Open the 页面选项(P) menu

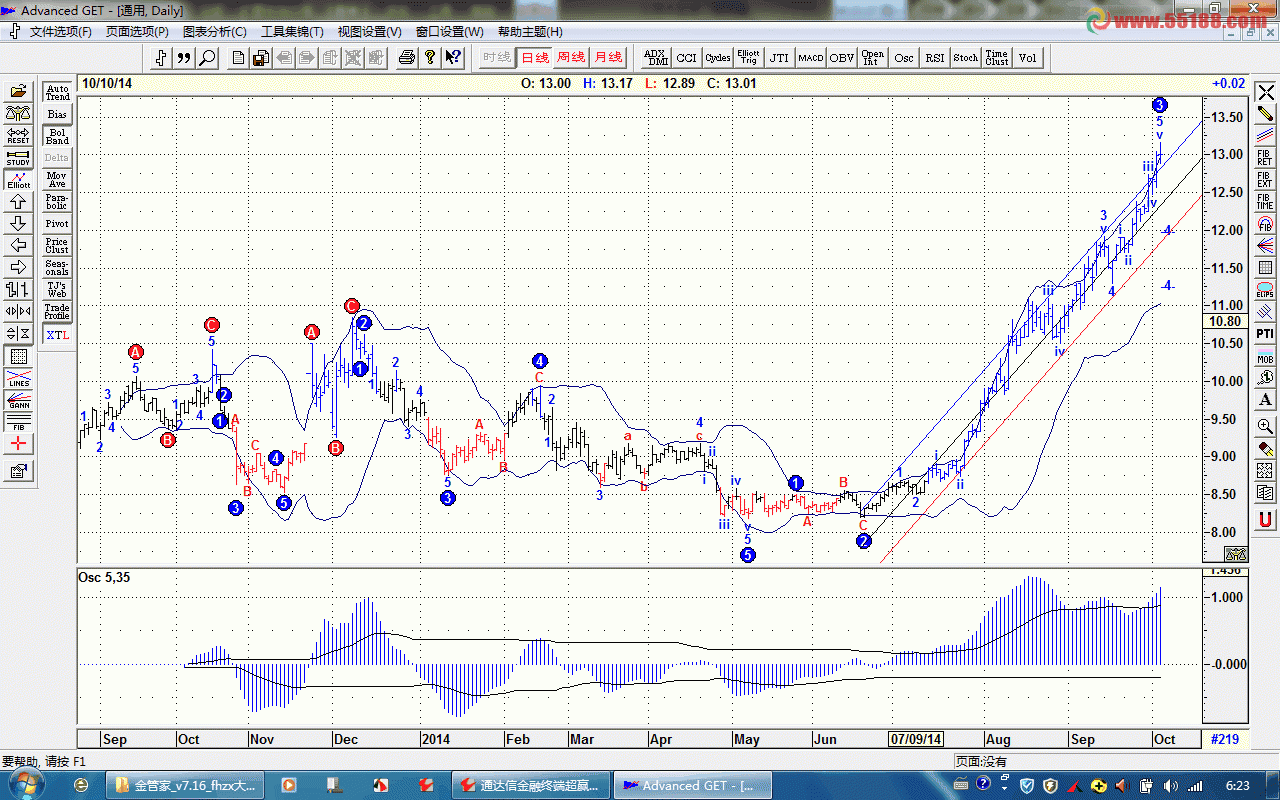point(137,32)
